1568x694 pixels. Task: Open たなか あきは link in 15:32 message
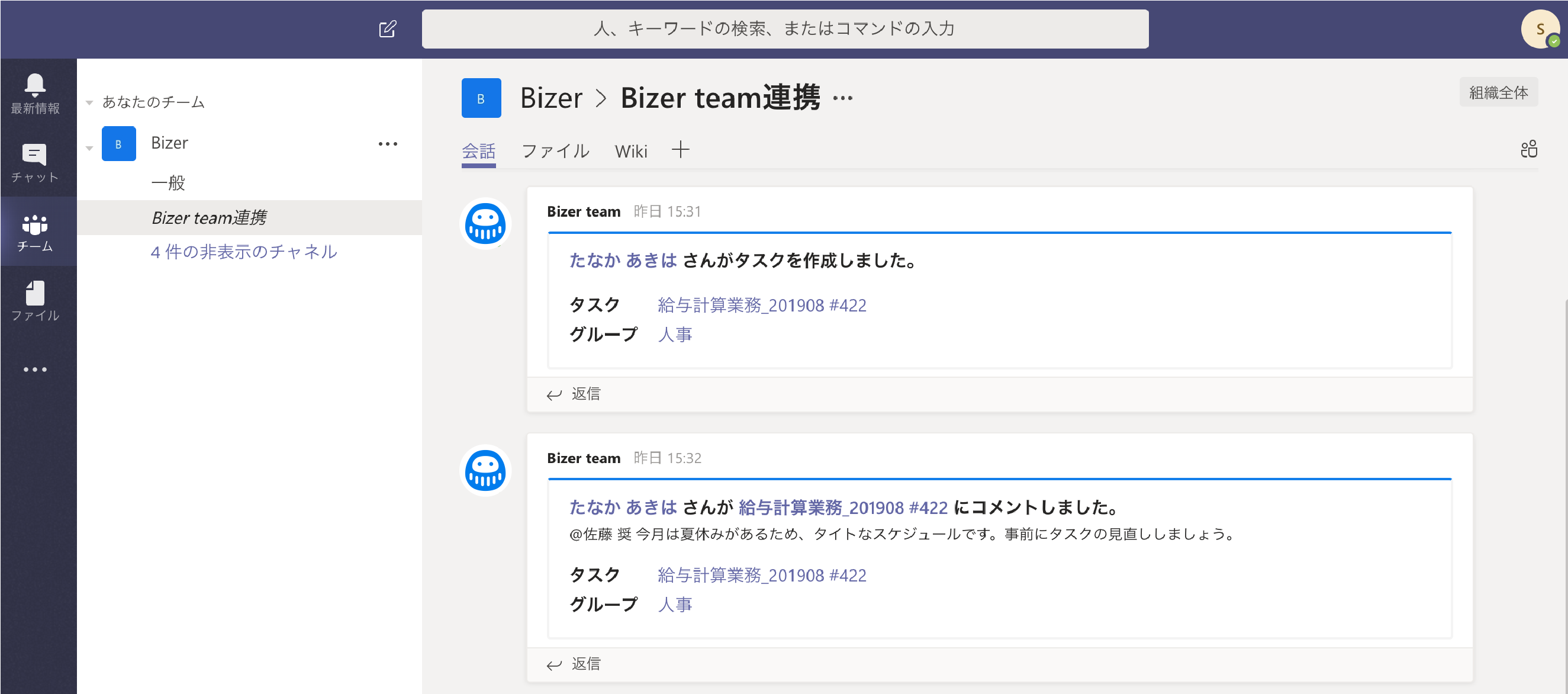tap(623, 506)
